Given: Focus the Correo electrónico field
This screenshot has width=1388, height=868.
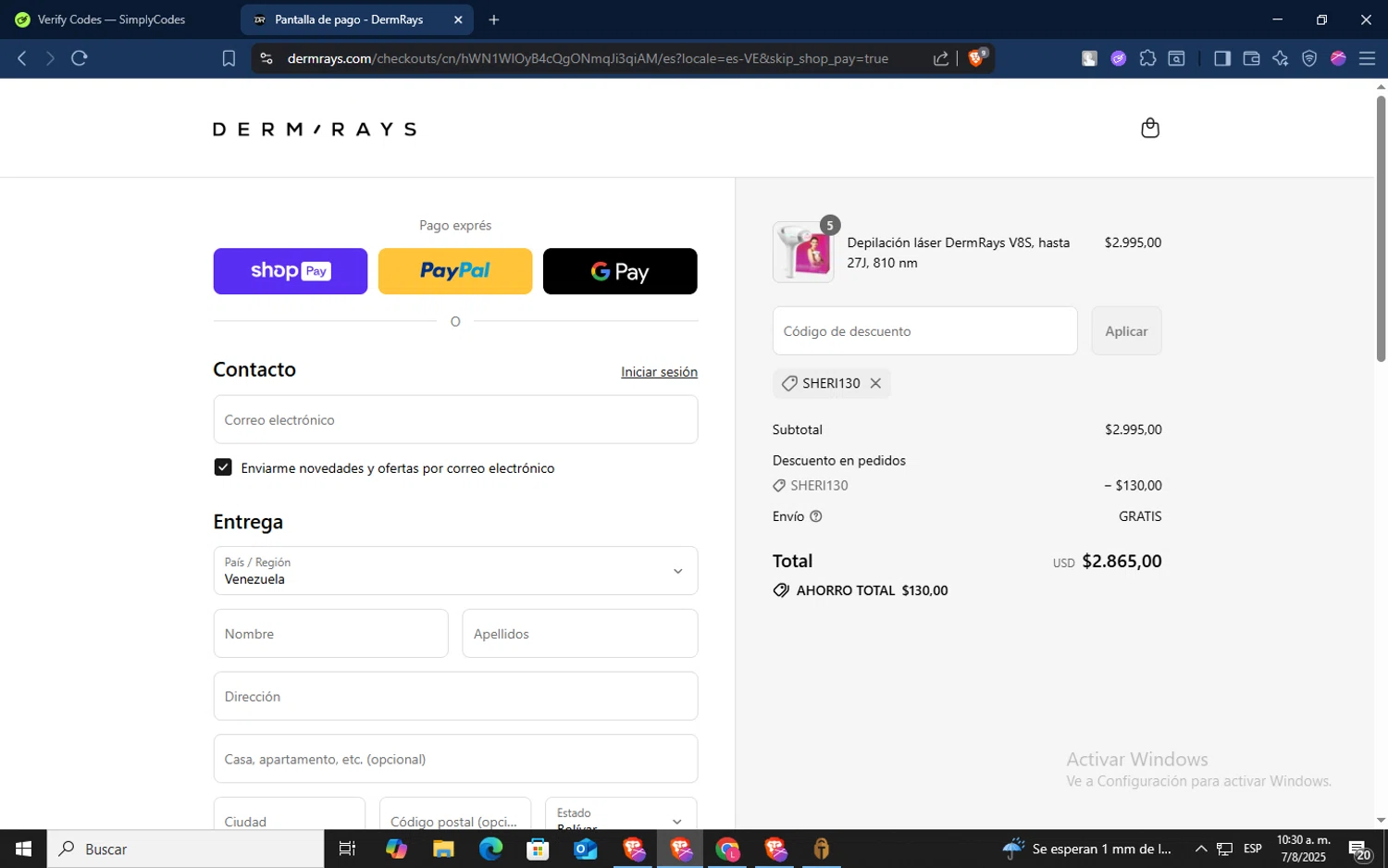Looking at the screenshot, I should point(455,420).
